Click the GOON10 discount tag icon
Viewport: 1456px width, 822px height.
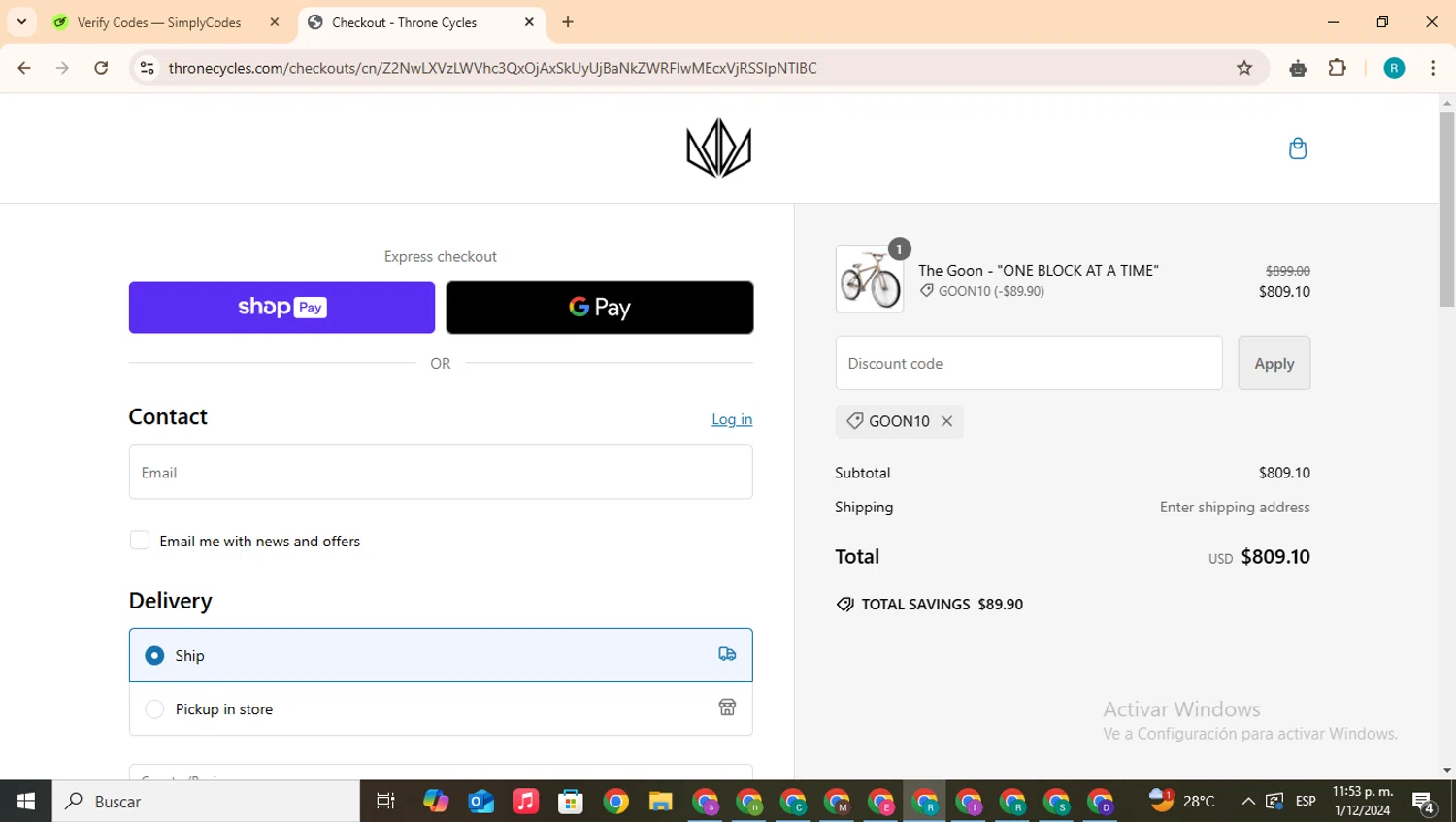coord(854,421)
